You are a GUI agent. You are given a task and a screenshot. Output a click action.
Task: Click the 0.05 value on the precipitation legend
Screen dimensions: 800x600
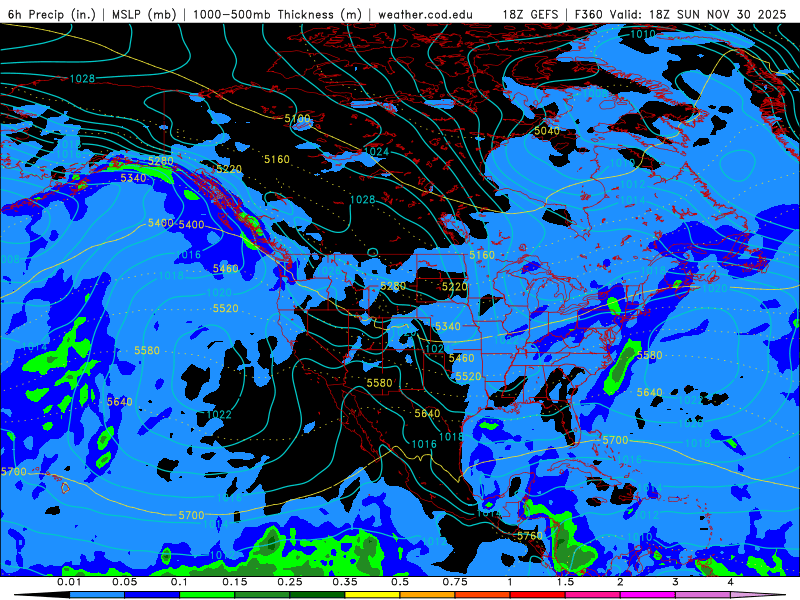(124, 582)
